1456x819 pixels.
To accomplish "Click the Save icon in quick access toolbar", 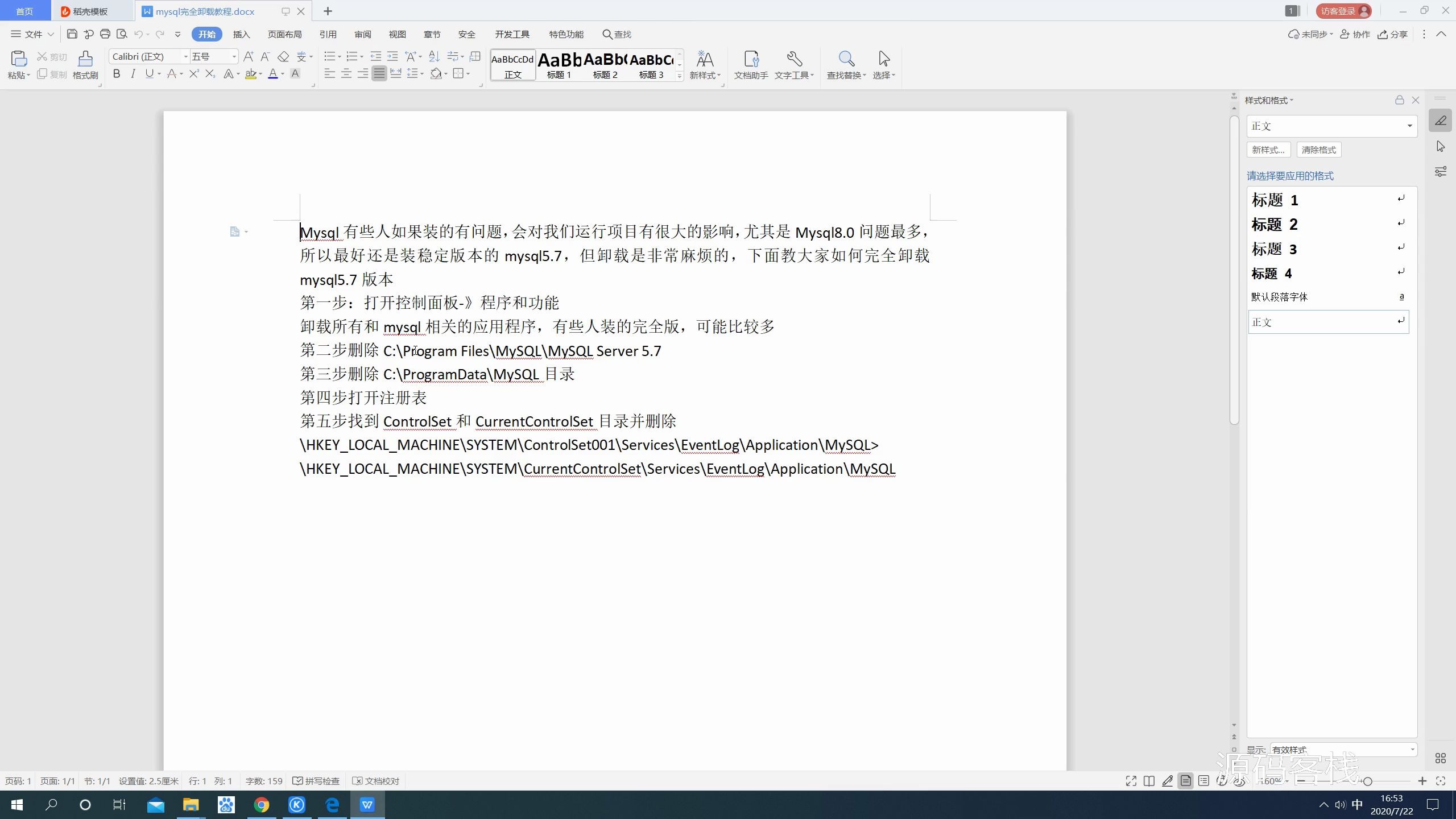I will pyautogui.click(x=72, y=34).
